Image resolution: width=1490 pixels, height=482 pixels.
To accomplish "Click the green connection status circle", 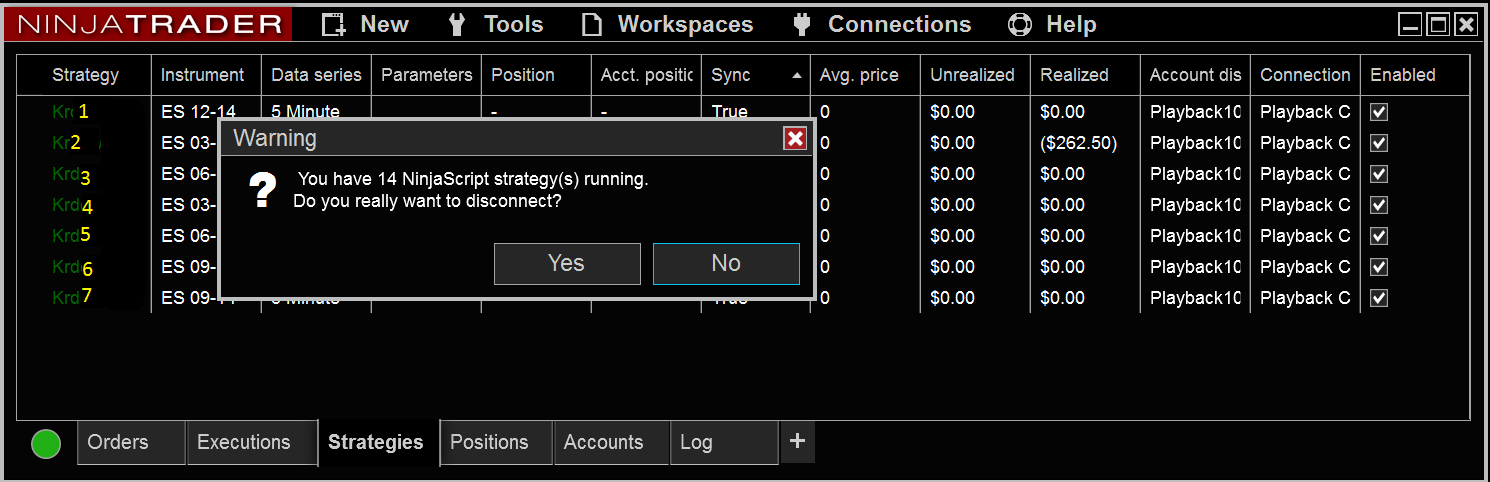I will pos(46,444).
